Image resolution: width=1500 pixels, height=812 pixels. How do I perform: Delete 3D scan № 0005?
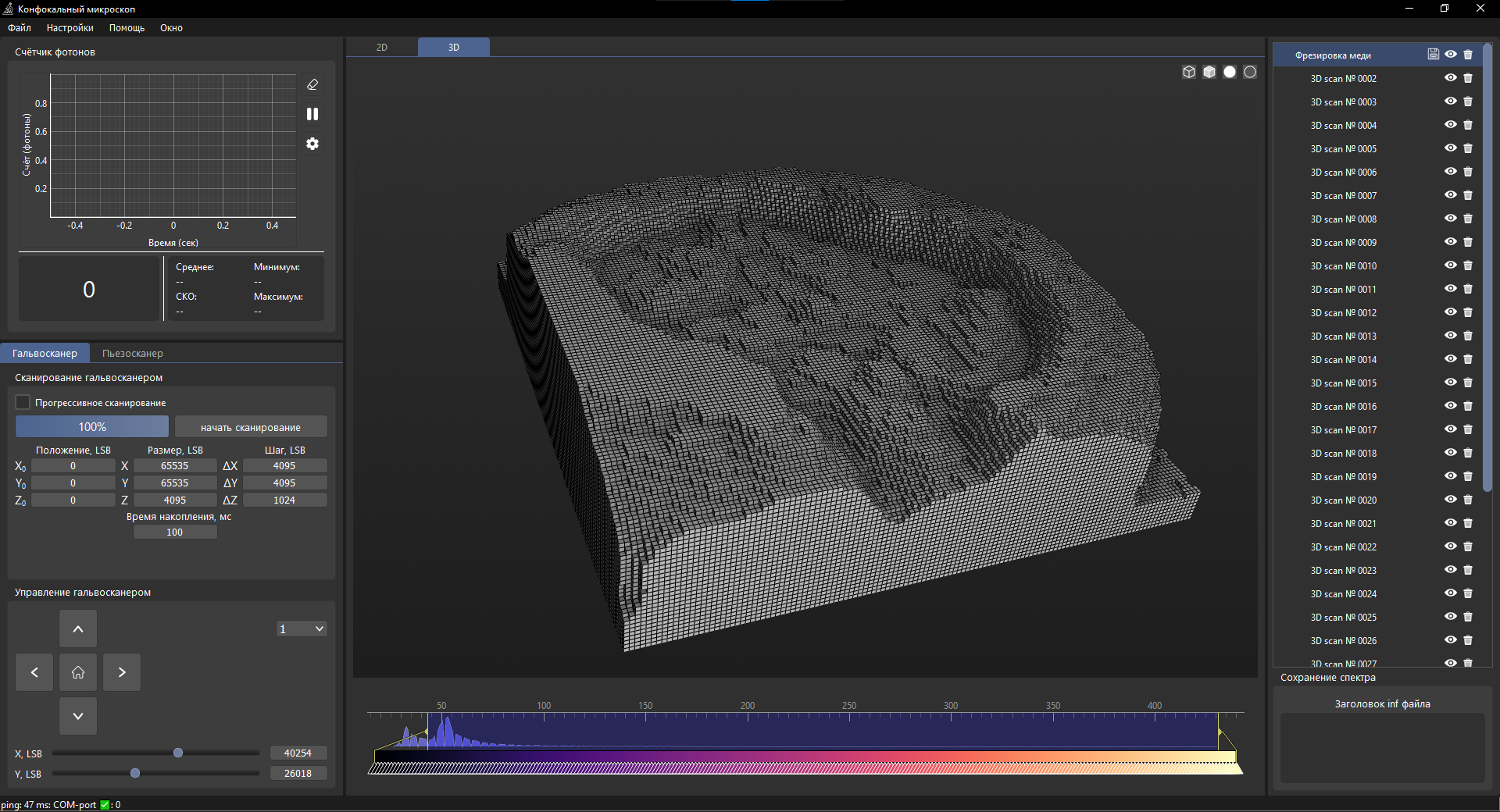pos(1468,148)
